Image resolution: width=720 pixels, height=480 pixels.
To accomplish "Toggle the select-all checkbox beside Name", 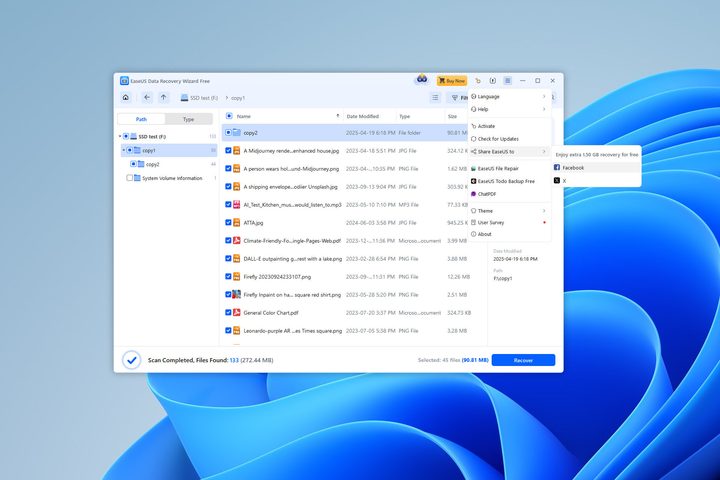I will pos(229,116).
